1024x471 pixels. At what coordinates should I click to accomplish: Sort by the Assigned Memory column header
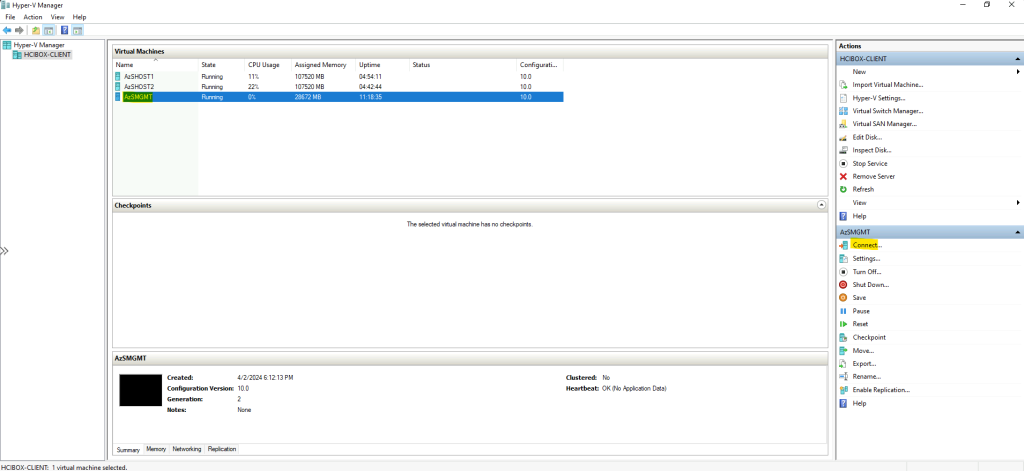323,65
